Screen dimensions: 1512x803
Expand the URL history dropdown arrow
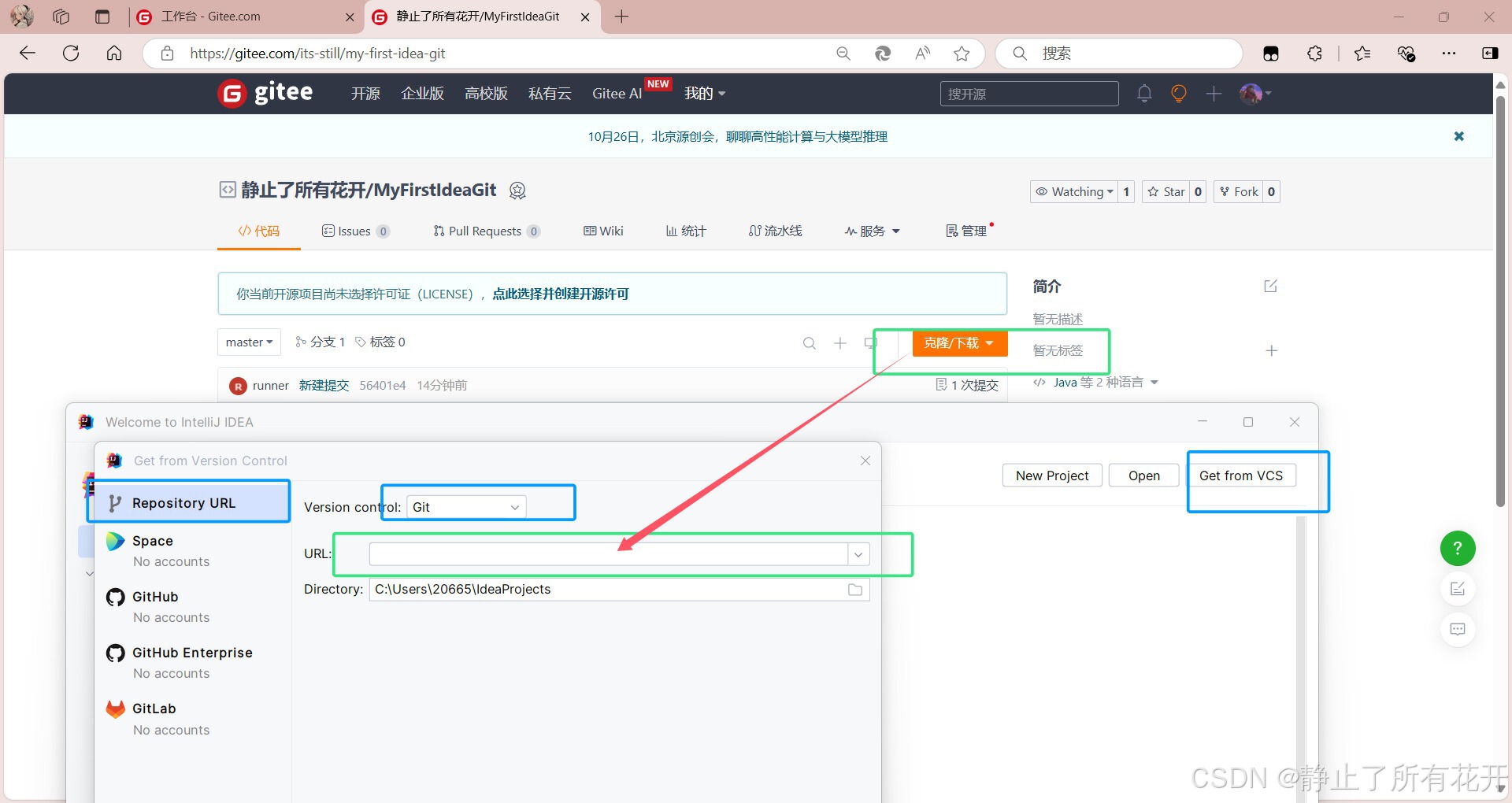pos(858,554)
